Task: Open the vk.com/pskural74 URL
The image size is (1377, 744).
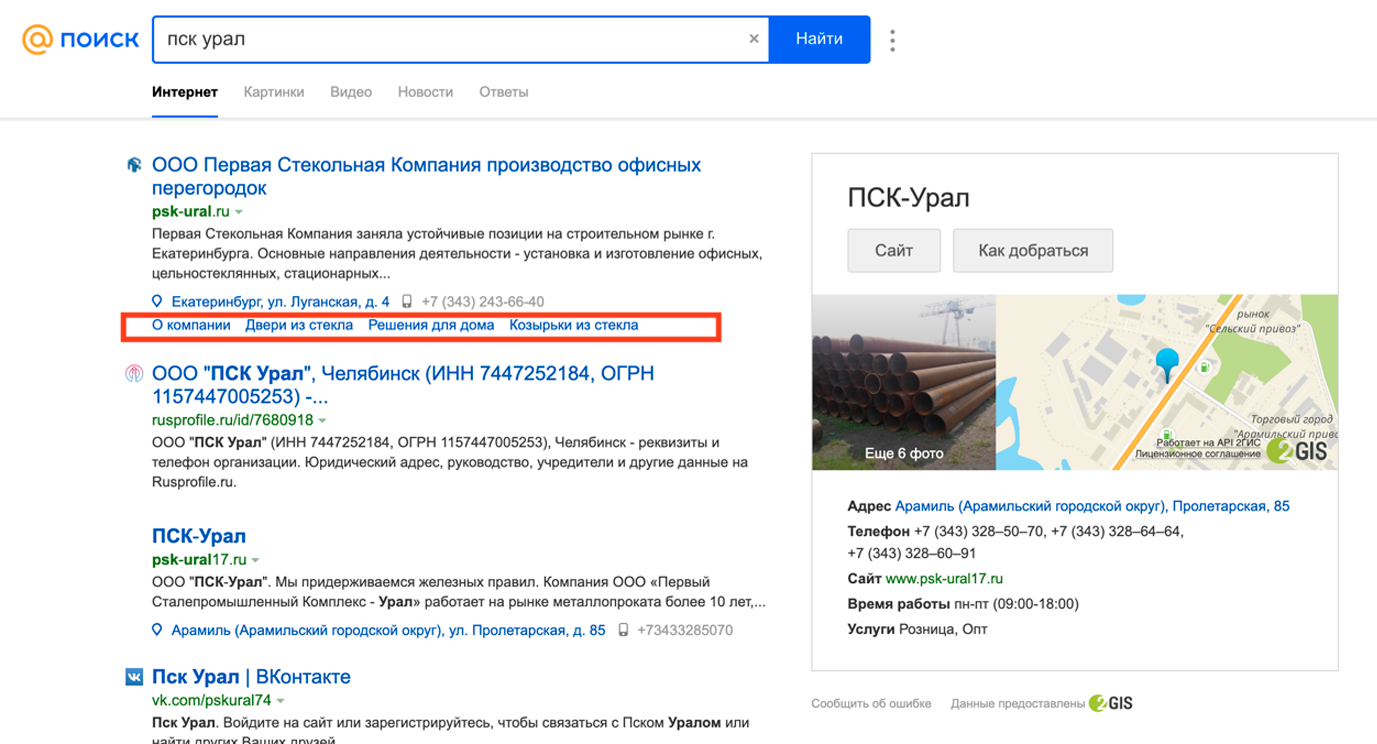Action: [x=212, y=700]
